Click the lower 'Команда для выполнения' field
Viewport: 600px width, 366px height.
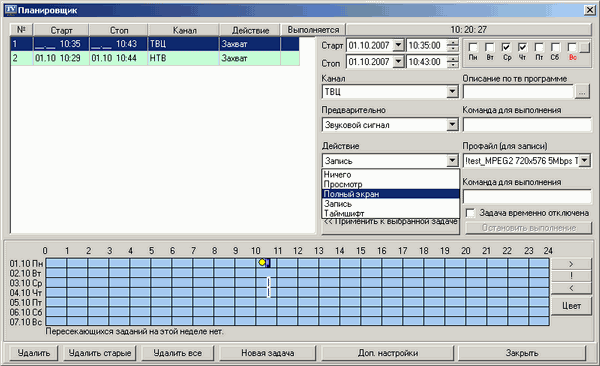click(527, 196)
